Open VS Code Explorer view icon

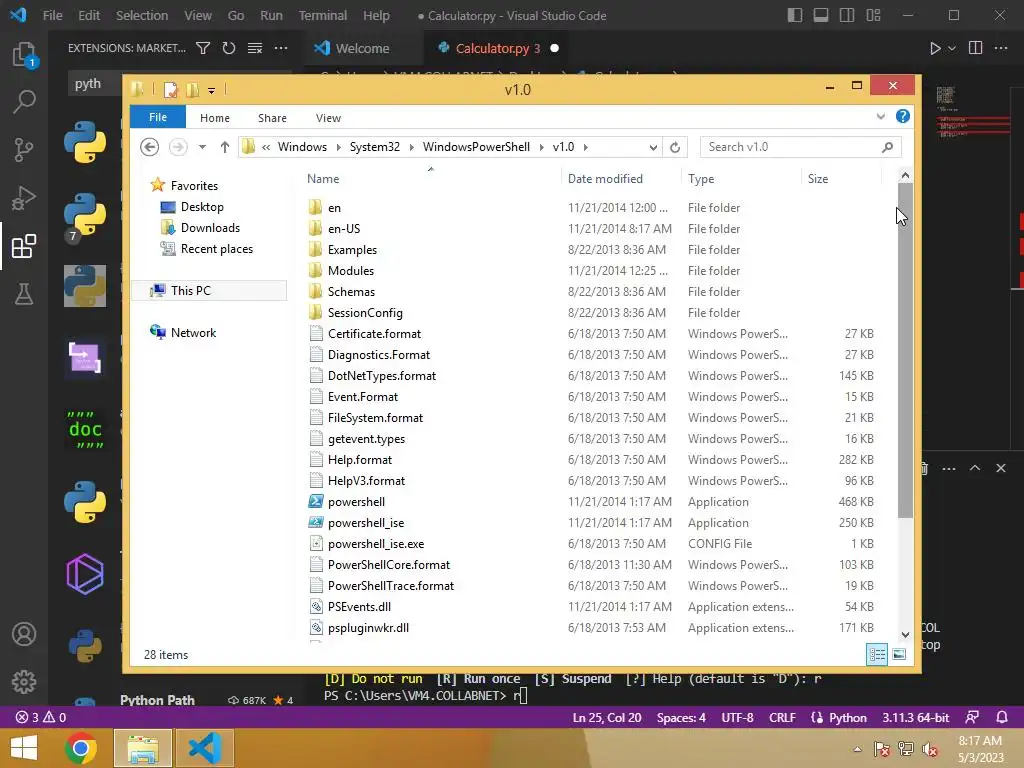click(24, 54)
